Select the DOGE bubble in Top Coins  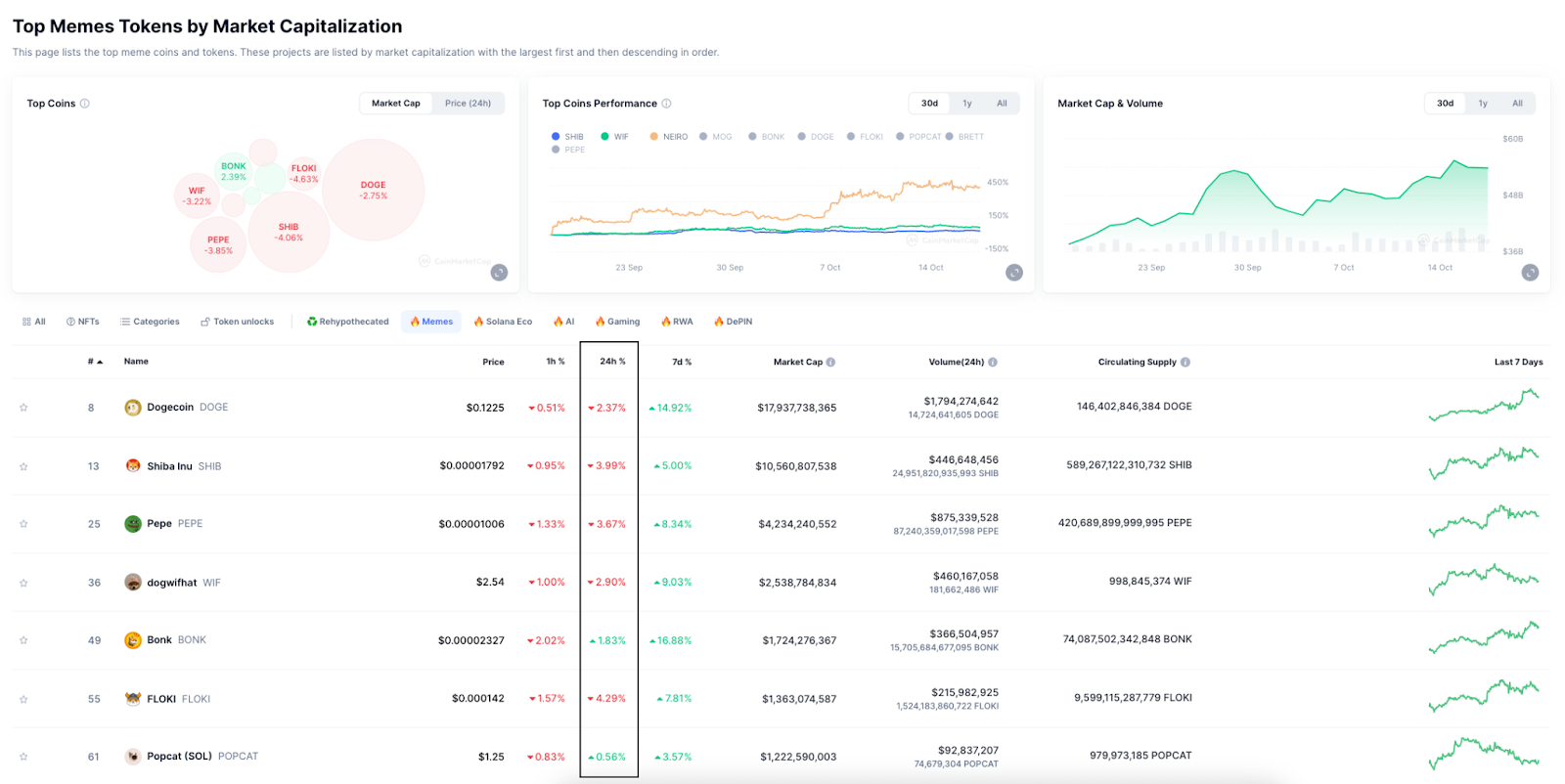click(x=374, y=190)
